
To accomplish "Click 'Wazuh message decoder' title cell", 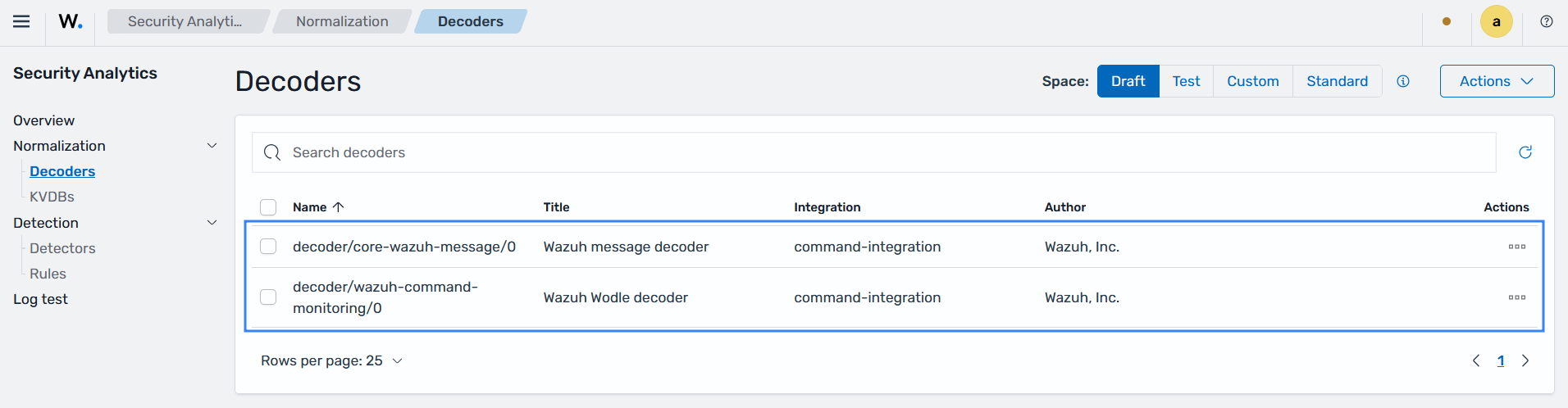I will pos(626,247).
